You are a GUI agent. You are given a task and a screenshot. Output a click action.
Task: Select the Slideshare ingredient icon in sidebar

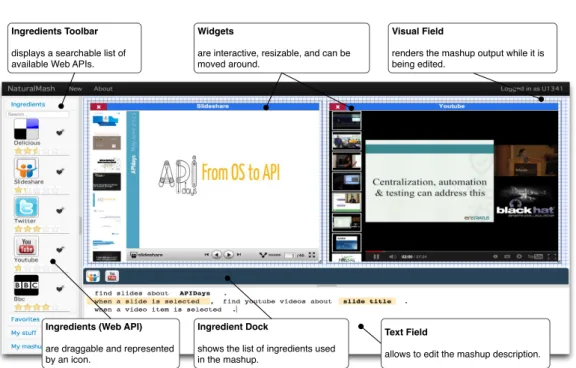tap(26, 168)
